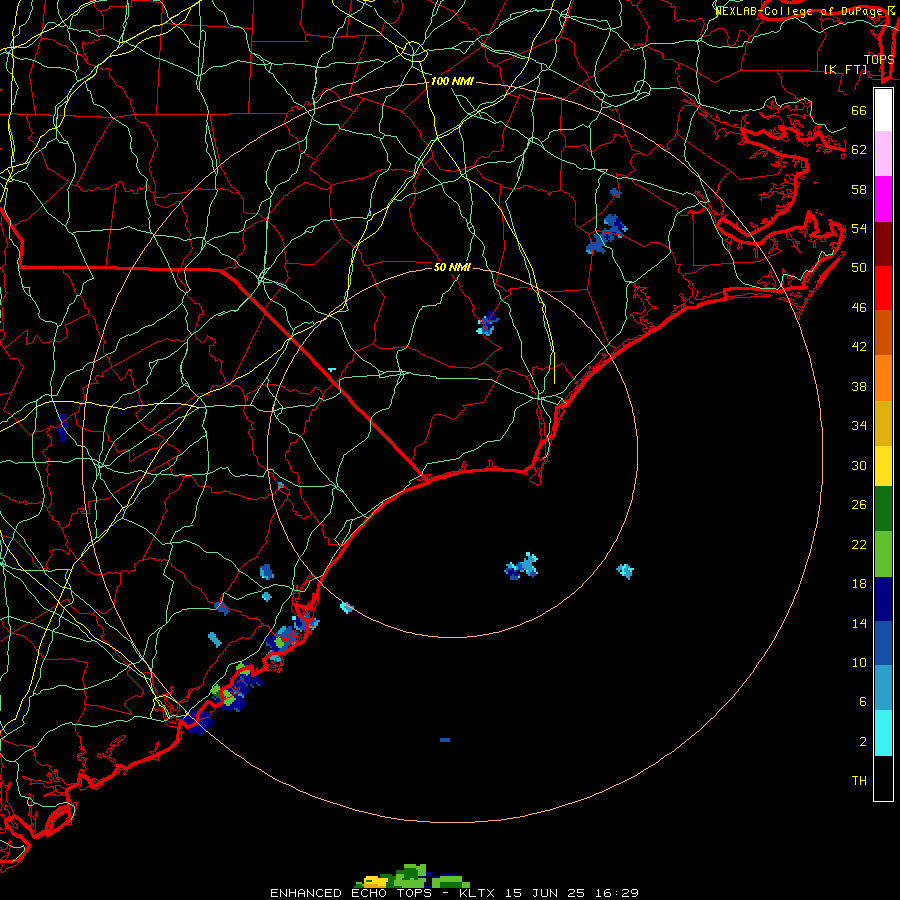The width and height of the screenshot is (900, 900).
Task: Click the 62 legend value
Action: [859, 150]
